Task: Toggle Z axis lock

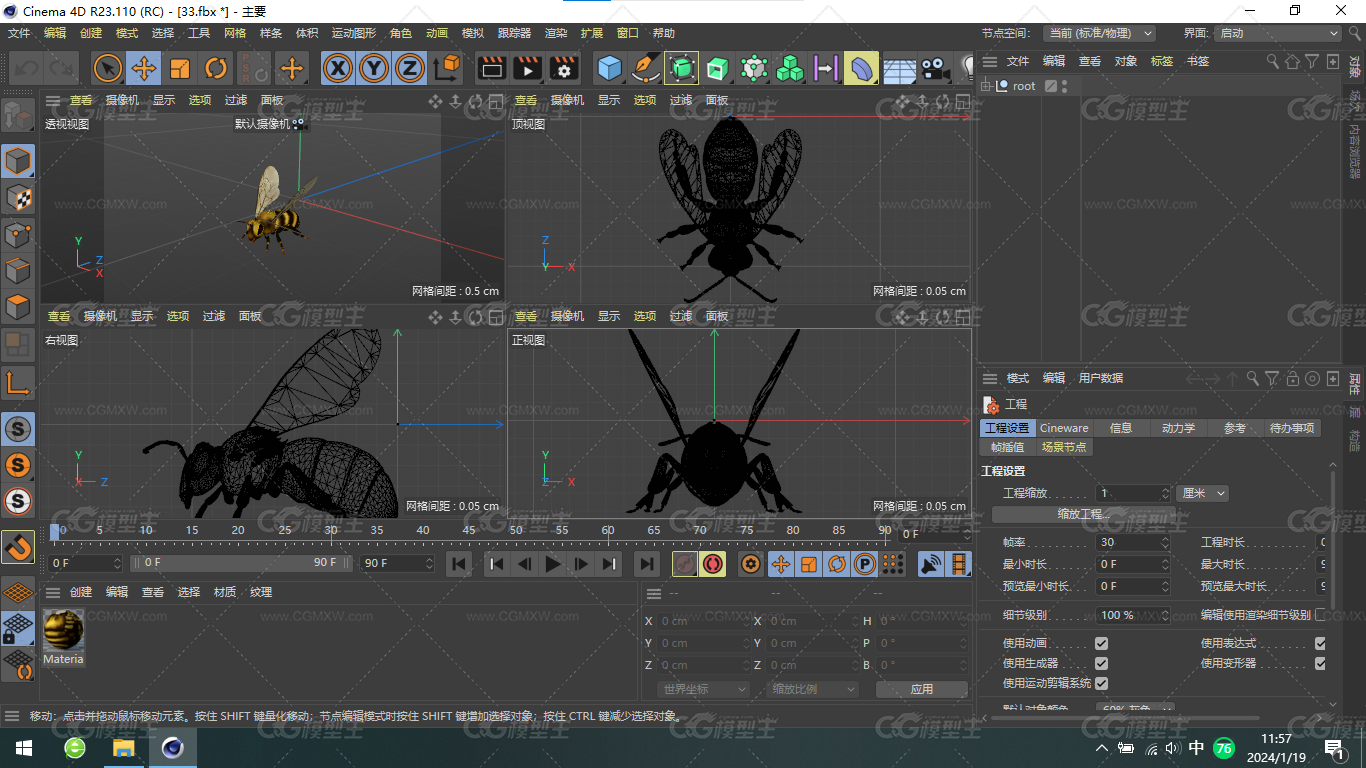Action: pyautogui.click(x=410, y=69)
